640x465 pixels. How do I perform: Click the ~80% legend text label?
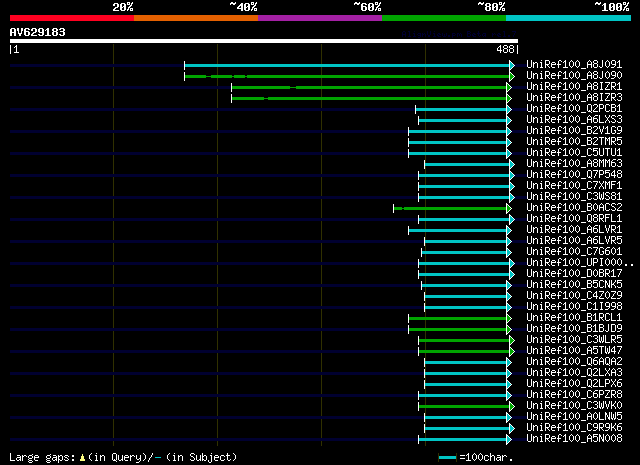tap(491, 7)
